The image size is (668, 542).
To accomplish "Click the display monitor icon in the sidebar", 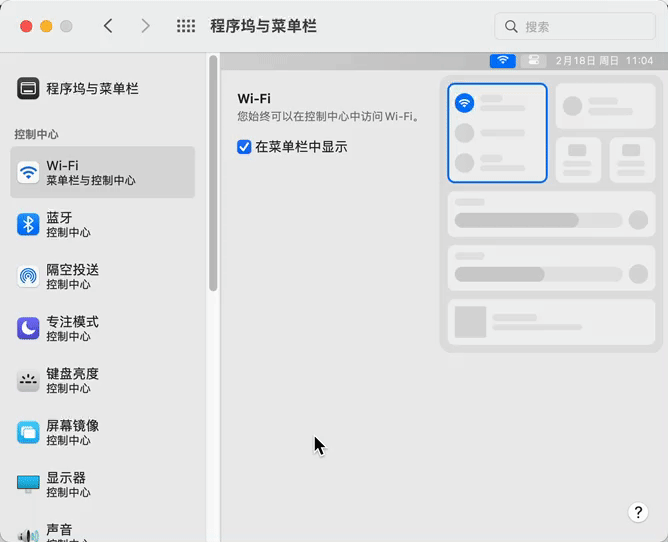I will [28, 484].
